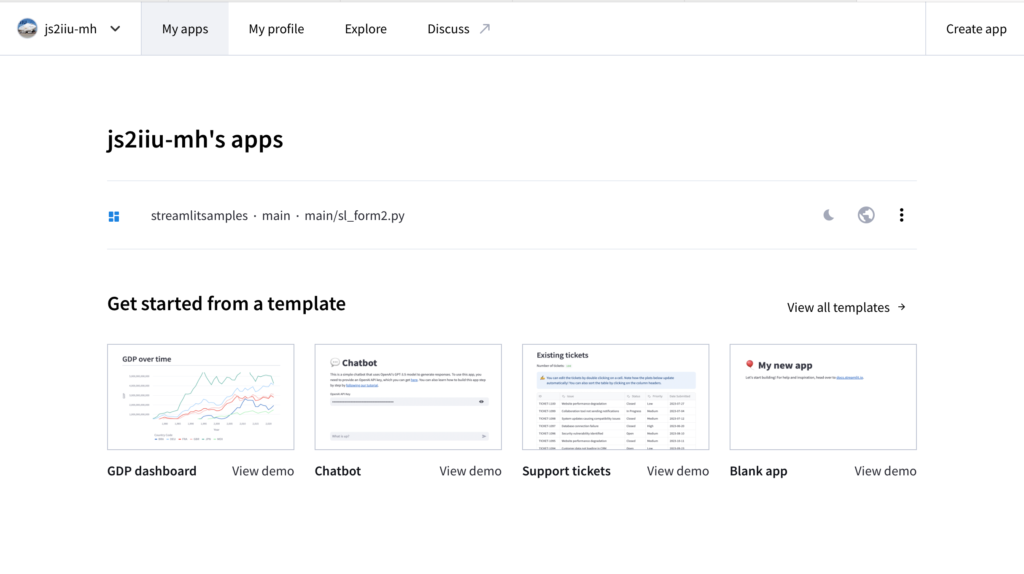
Task: Click the arrow next to View all templates
Action: [x=902, y=307]
